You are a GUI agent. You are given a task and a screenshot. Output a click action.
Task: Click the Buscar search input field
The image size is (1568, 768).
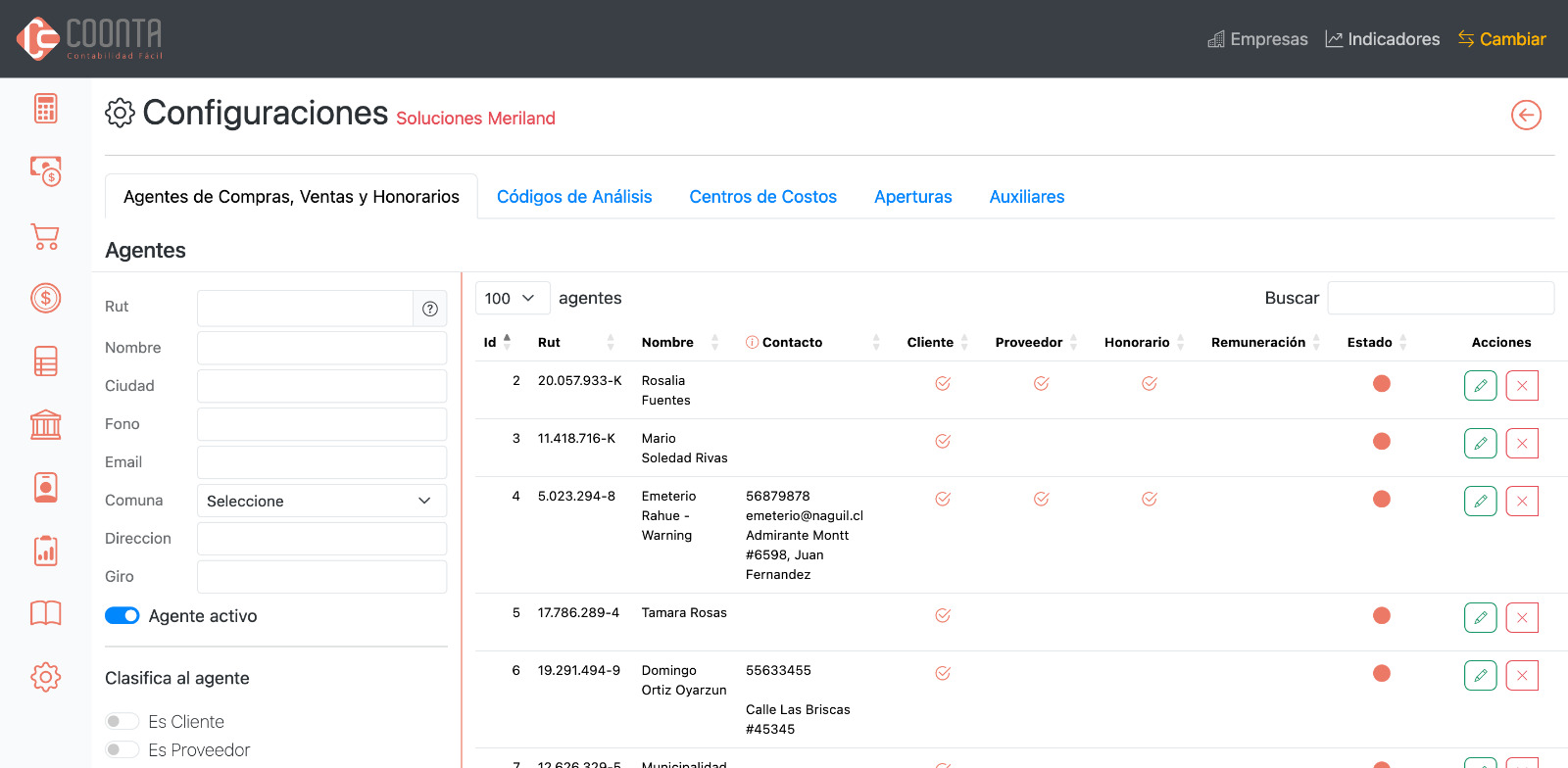[1440, 298]
